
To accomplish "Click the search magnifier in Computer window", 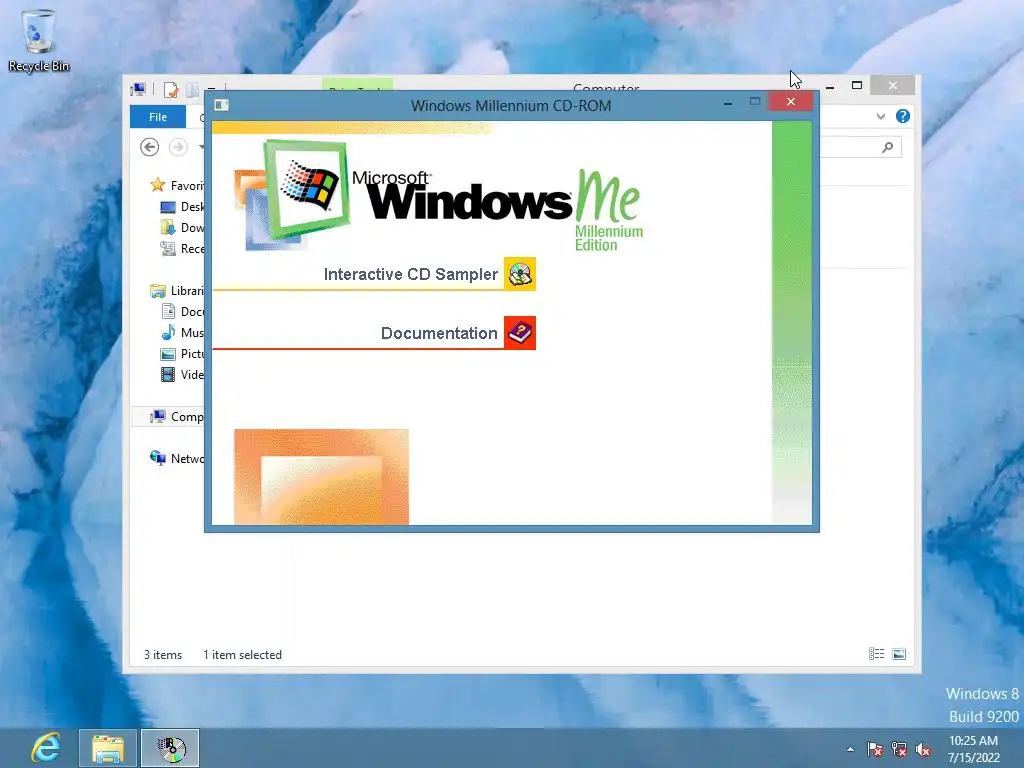I will (x=887, y=148).
